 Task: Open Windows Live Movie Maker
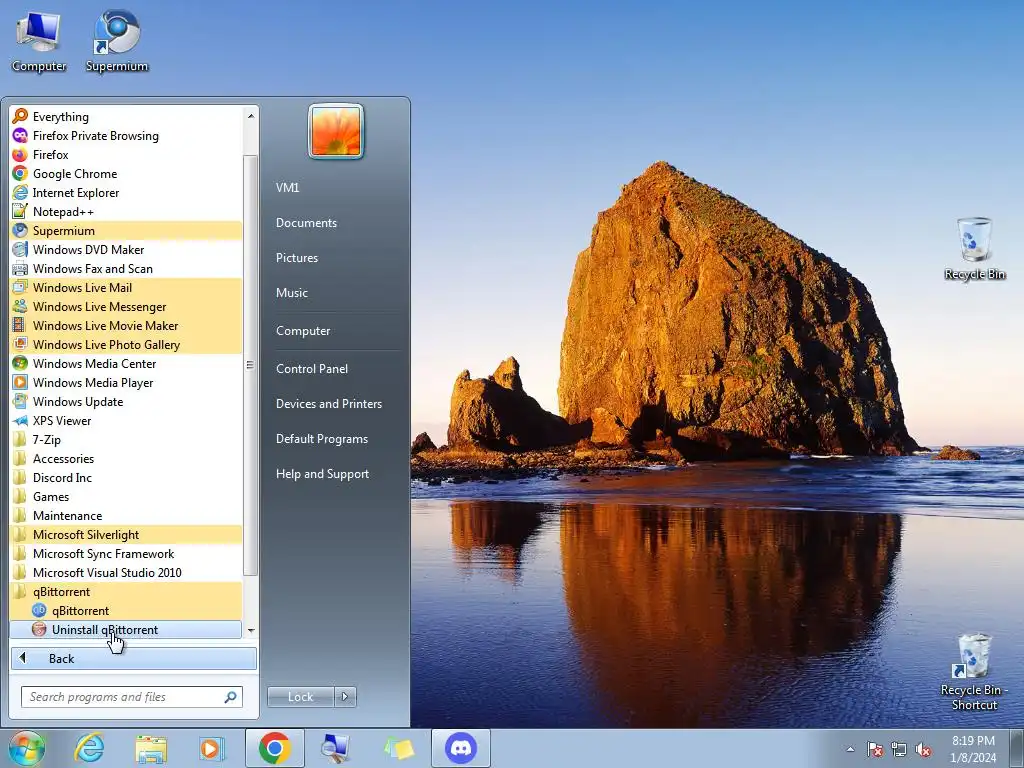pos(126,325)
